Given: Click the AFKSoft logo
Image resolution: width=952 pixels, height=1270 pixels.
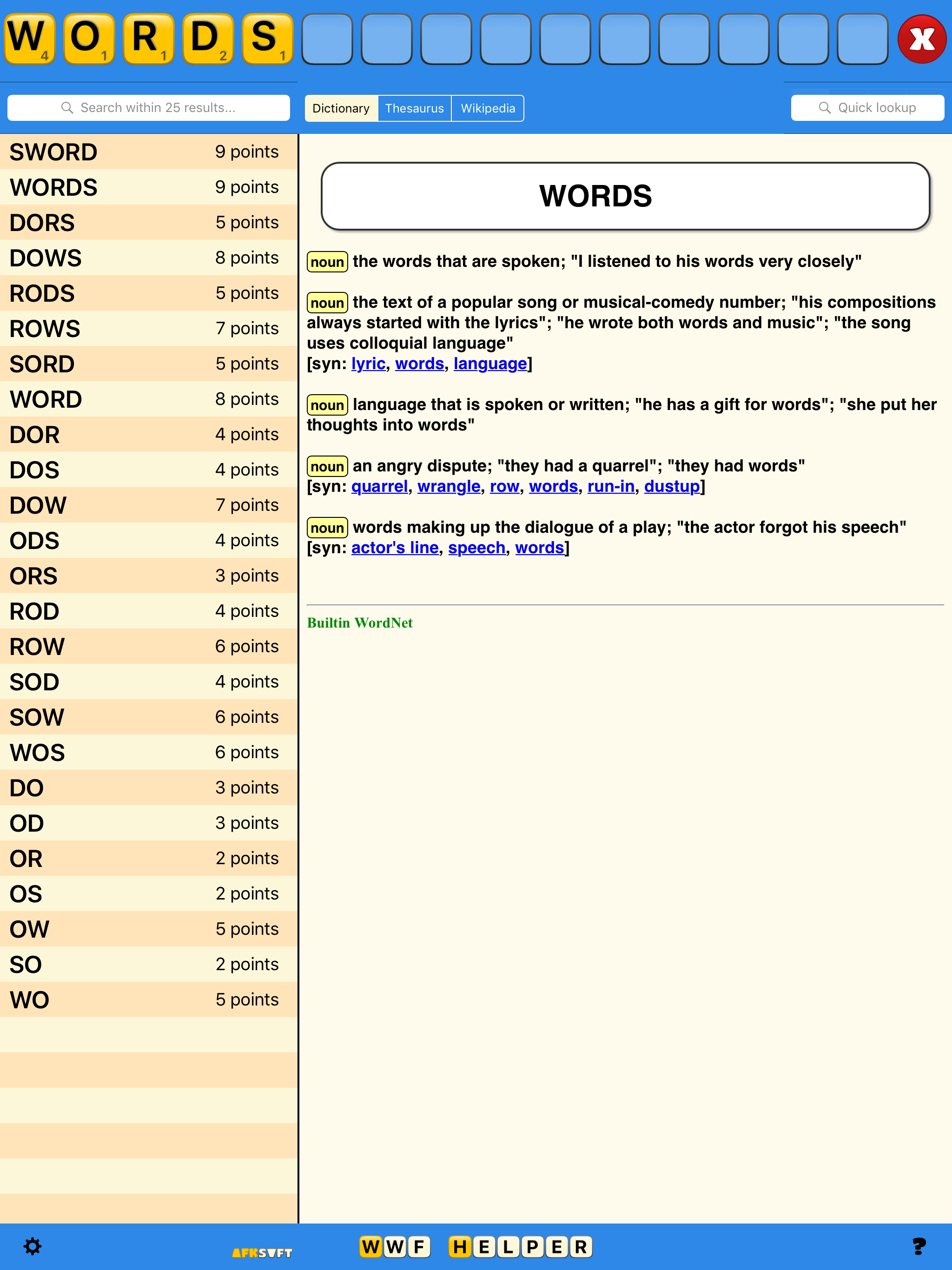Looking at the screenshot, I should (x=262, y=1252).
